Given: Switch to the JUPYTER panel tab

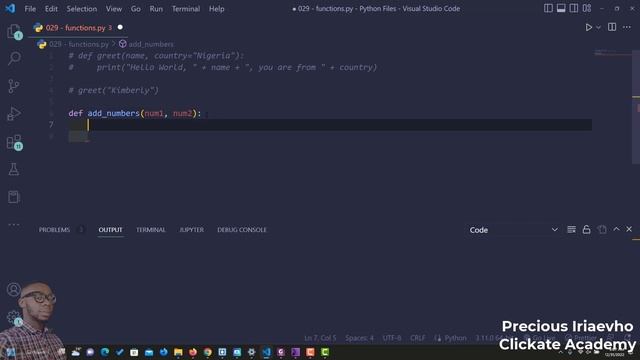Looking at the screenshot, I should pyautogui.click(x=191, y=230).
